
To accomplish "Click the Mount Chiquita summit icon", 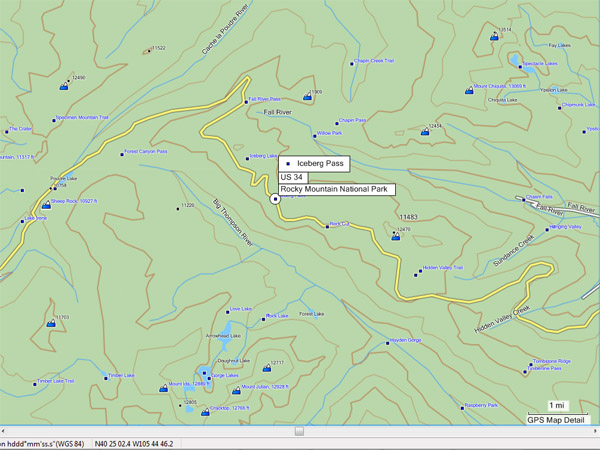I will (468, 91).
